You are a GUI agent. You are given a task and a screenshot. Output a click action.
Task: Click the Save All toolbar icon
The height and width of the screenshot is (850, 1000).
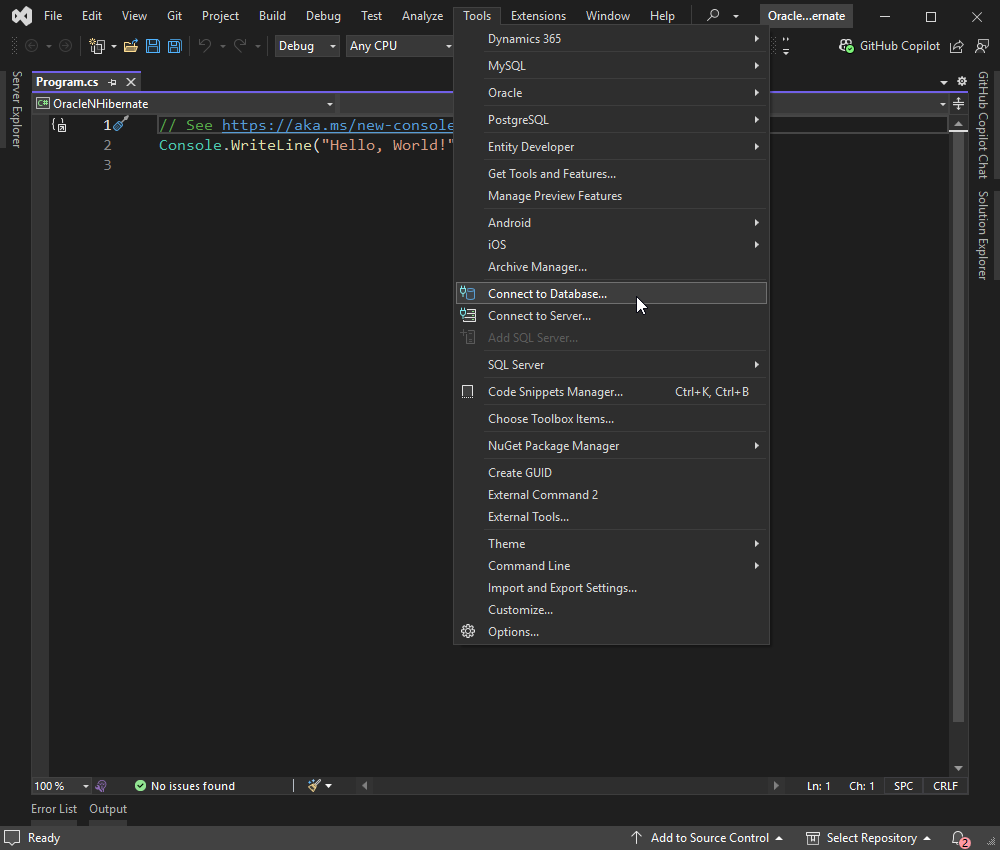[175, 46]
